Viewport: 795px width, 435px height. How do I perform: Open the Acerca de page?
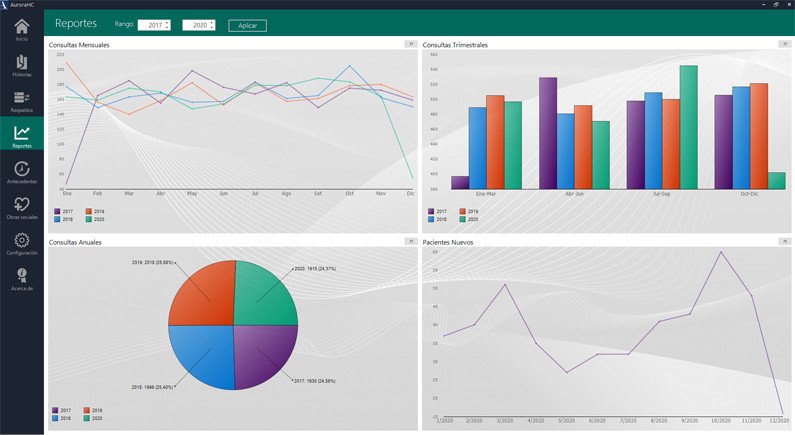(x=21, y=278)
